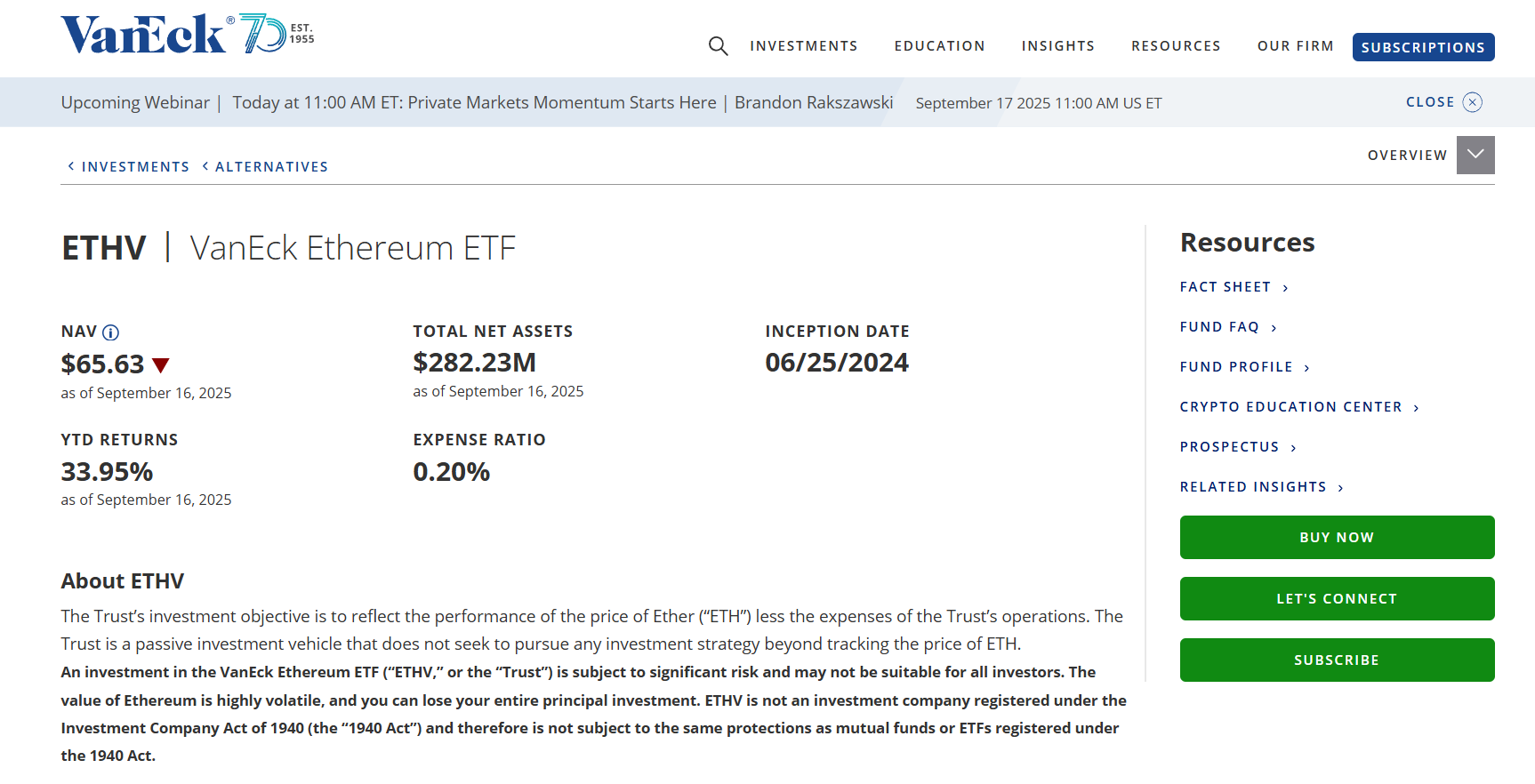Open the Insights menu

coord(1057,46)
